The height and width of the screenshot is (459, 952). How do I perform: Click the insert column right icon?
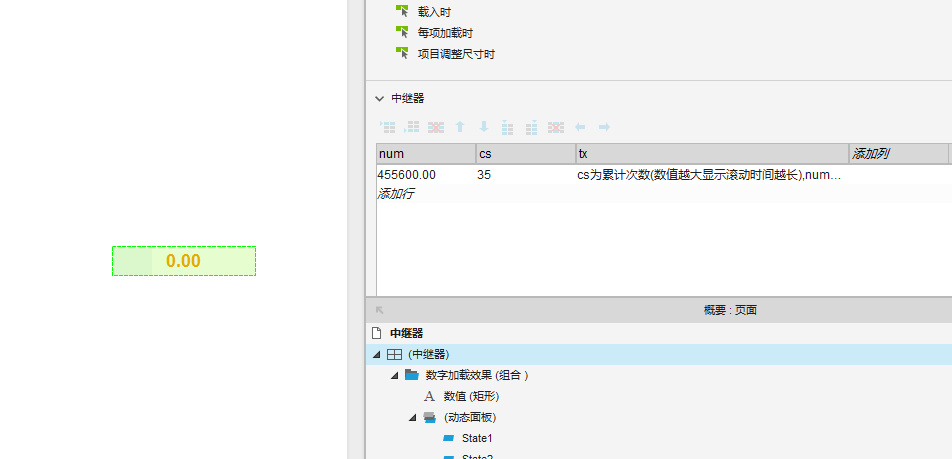[532, 127]
